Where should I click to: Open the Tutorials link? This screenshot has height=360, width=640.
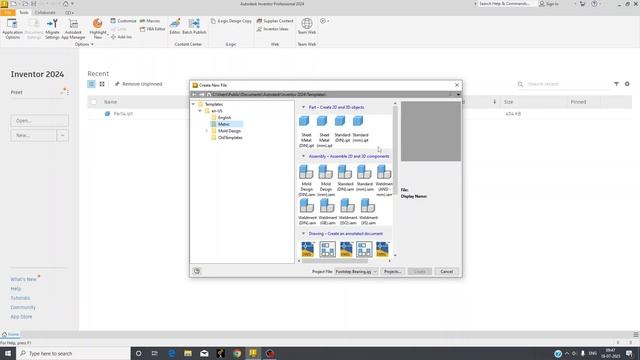coord(20,298)
